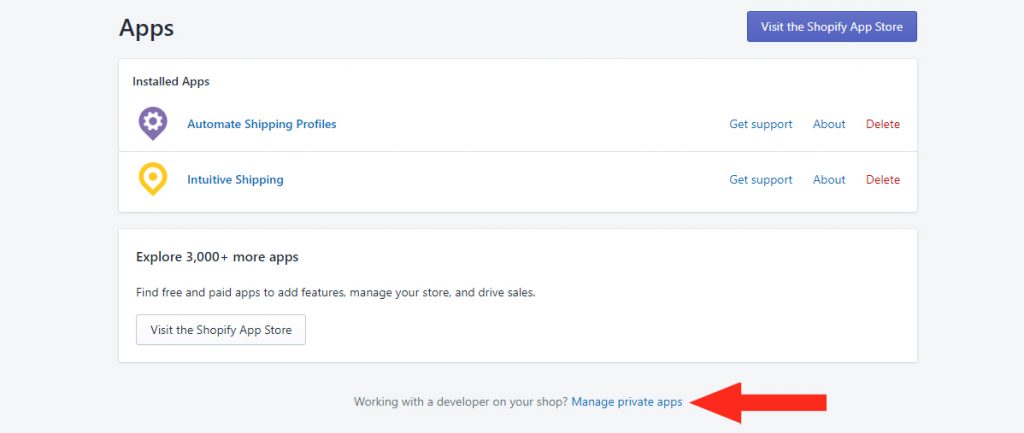Image resolution: width=1024 pixels, height=433 pixels.
Task: Open the Intuitive Shipping app
Action: (x=235, y=180)
